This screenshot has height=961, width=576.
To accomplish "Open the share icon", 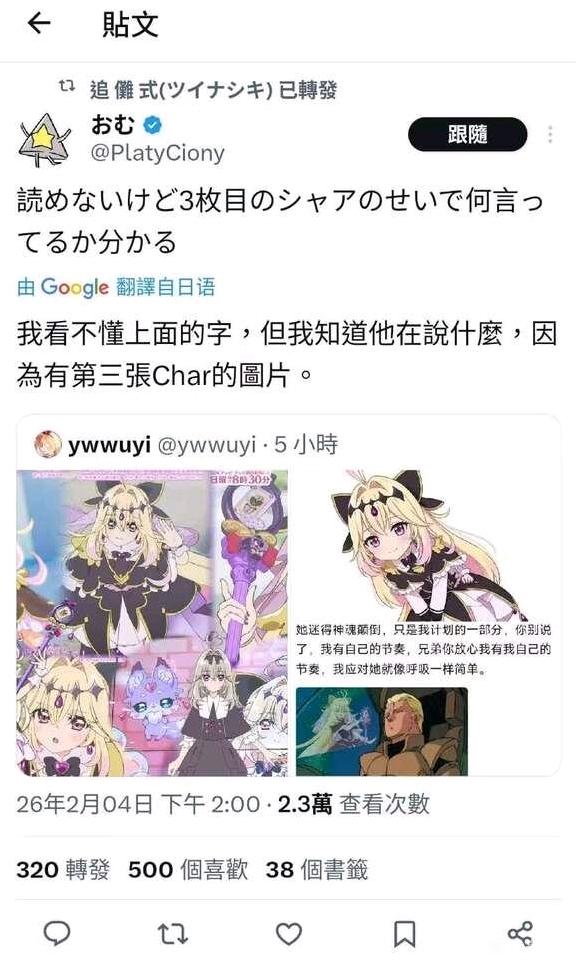I will click(520, 934).
